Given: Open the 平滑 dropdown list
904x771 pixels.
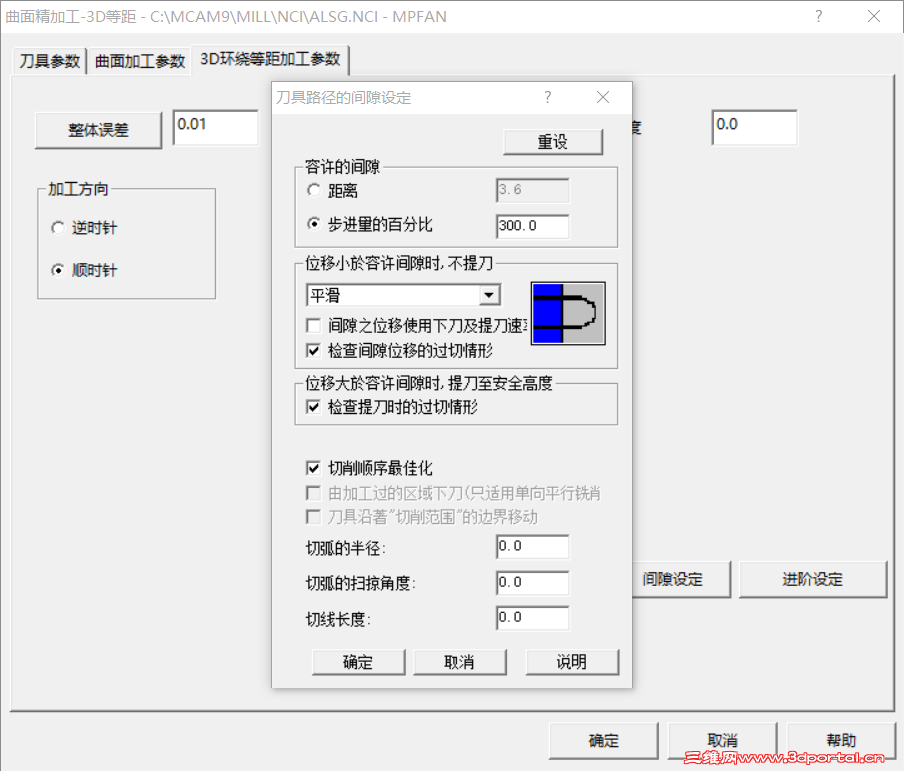Looking at the screenshot, I should click(490, 294).
